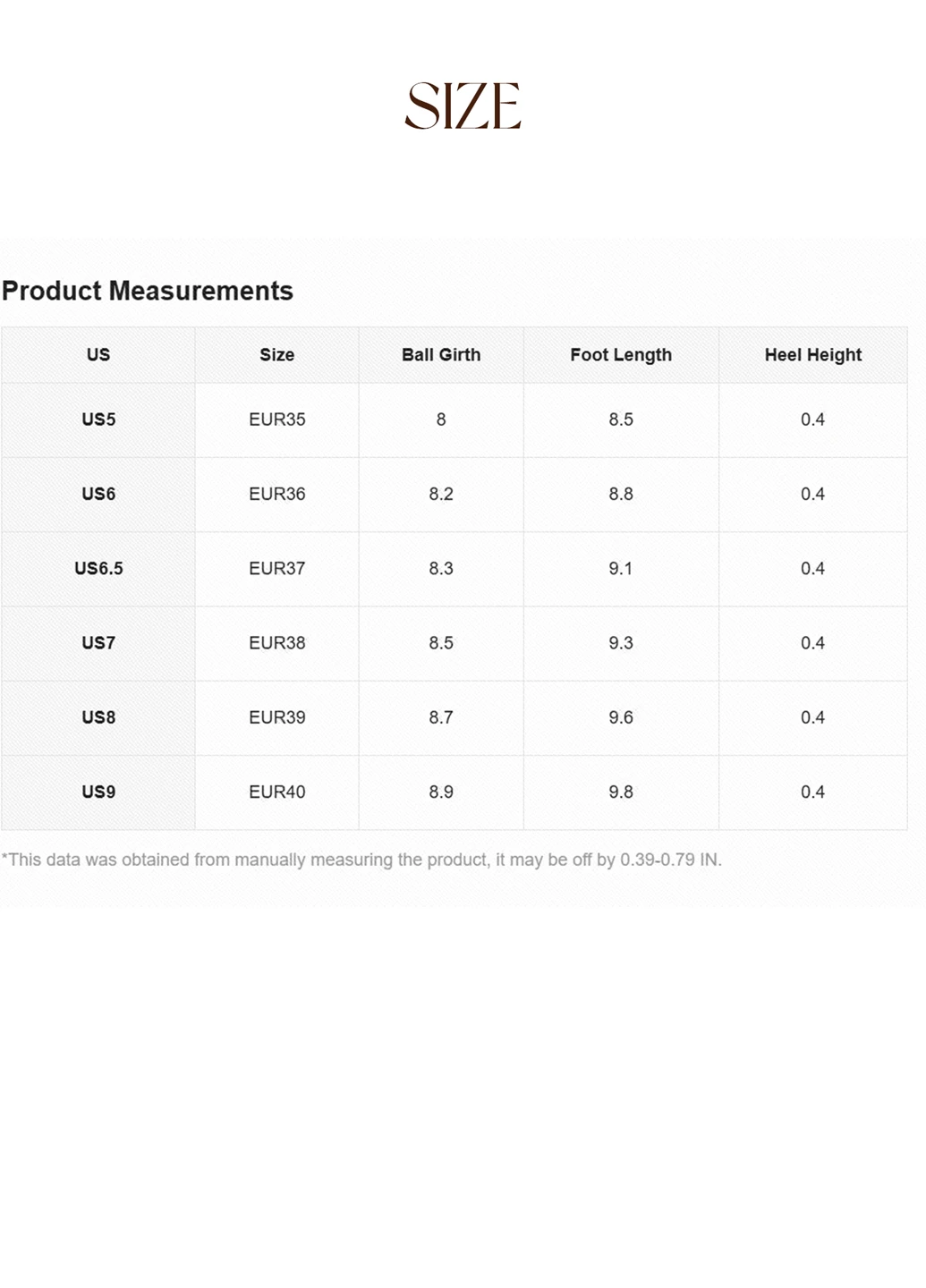The image size is (926, 1288).
Task: Click the 9.1 foot length value
Action: point(621,568)
